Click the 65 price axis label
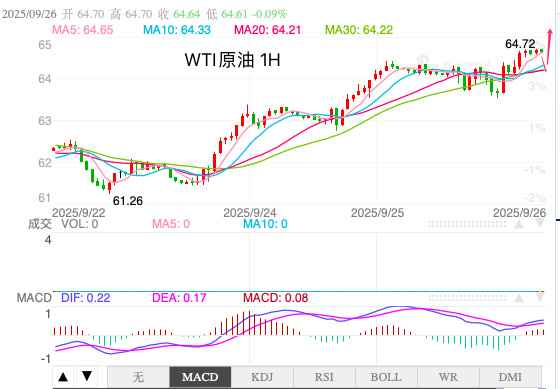Screen dimensions: 560x389 (x=45, y=45)
